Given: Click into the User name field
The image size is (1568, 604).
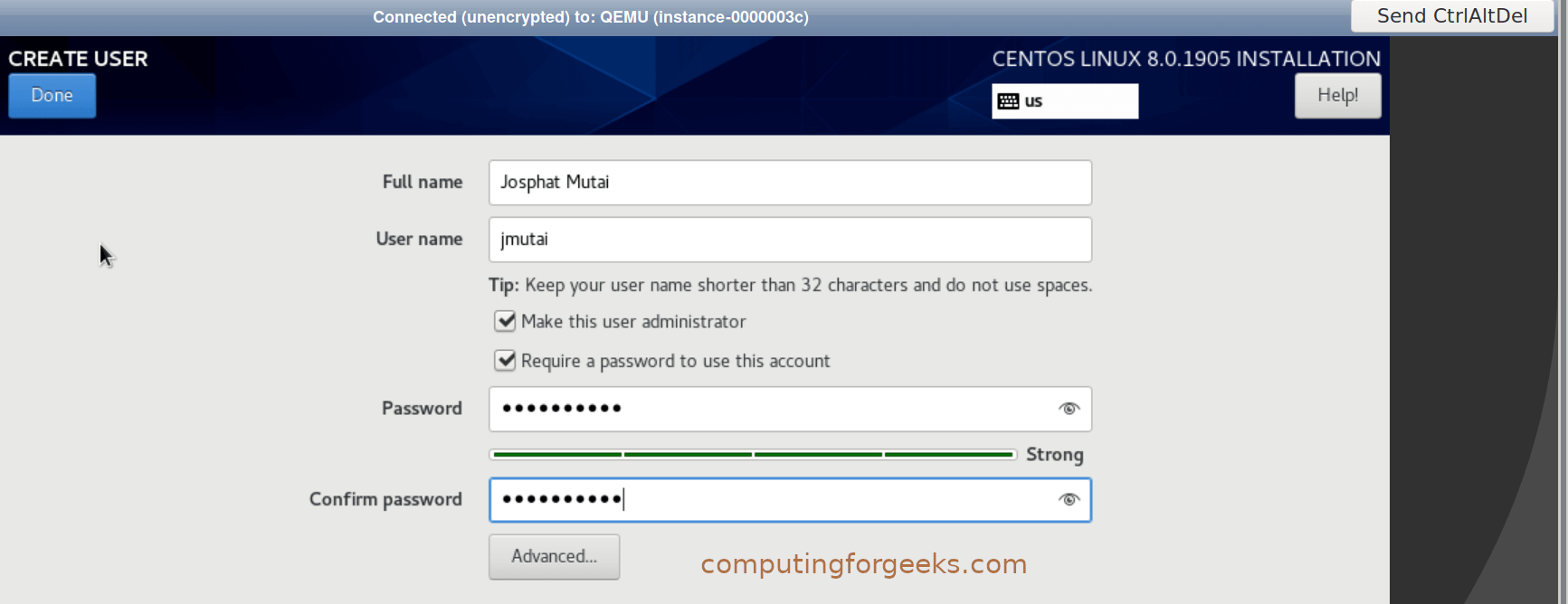Looking at the screenshot, I should tap(789, 240).
